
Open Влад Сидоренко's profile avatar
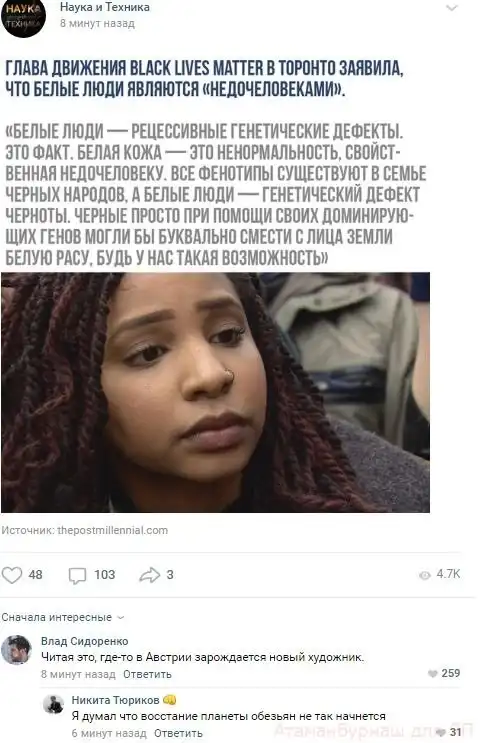(16, 650)
